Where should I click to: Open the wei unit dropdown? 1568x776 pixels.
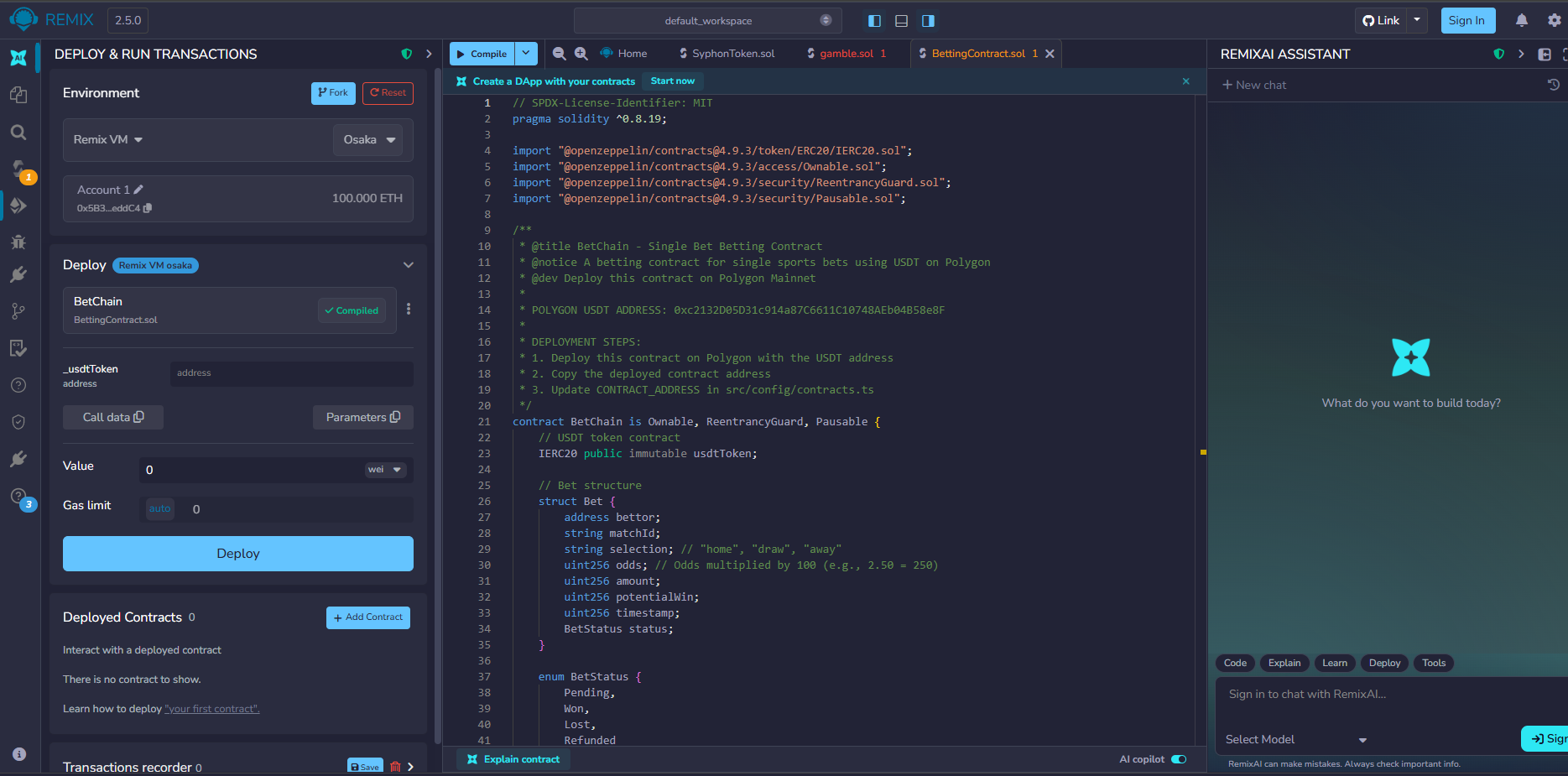[385, 470]
